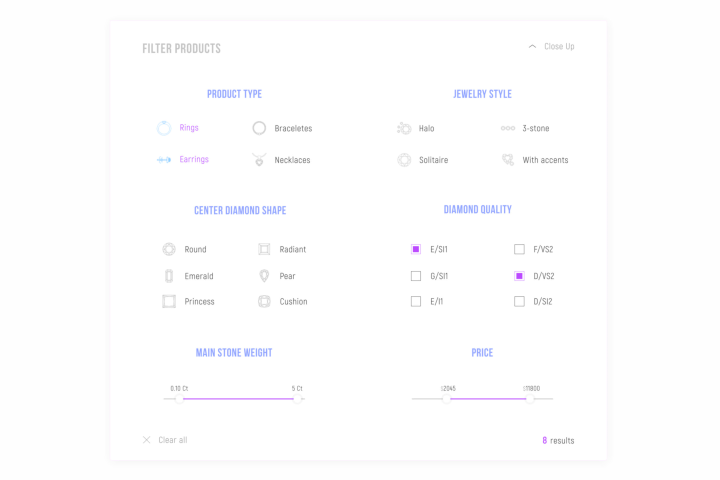Select the Solitaire style icon
The image size is (720, 480).
[404, 160]
